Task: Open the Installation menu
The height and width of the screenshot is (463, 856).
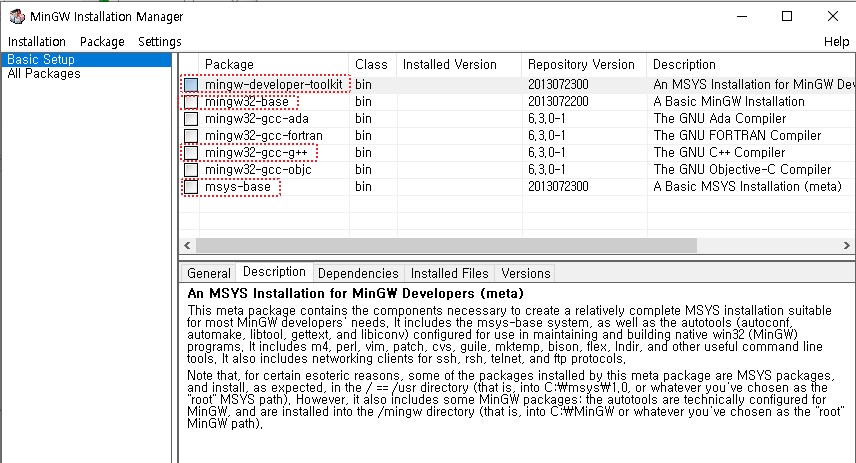Action: [37, 41]
